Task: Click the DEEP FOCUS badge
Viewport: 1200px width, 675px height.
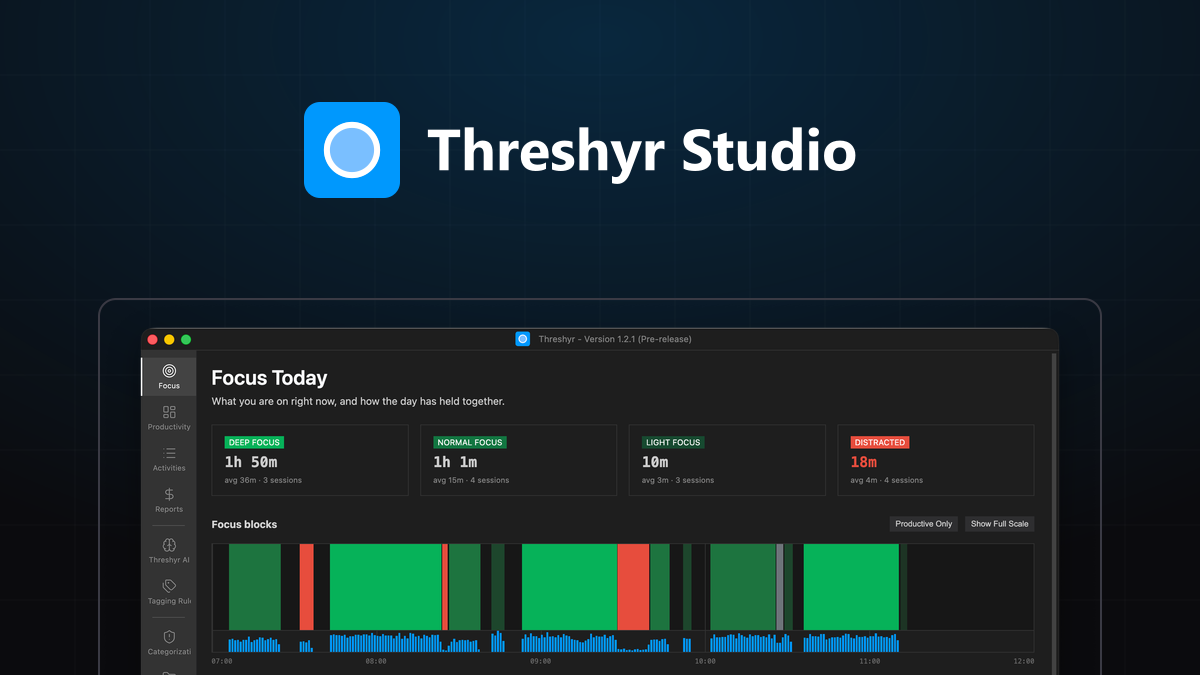Action: [254, 442]
